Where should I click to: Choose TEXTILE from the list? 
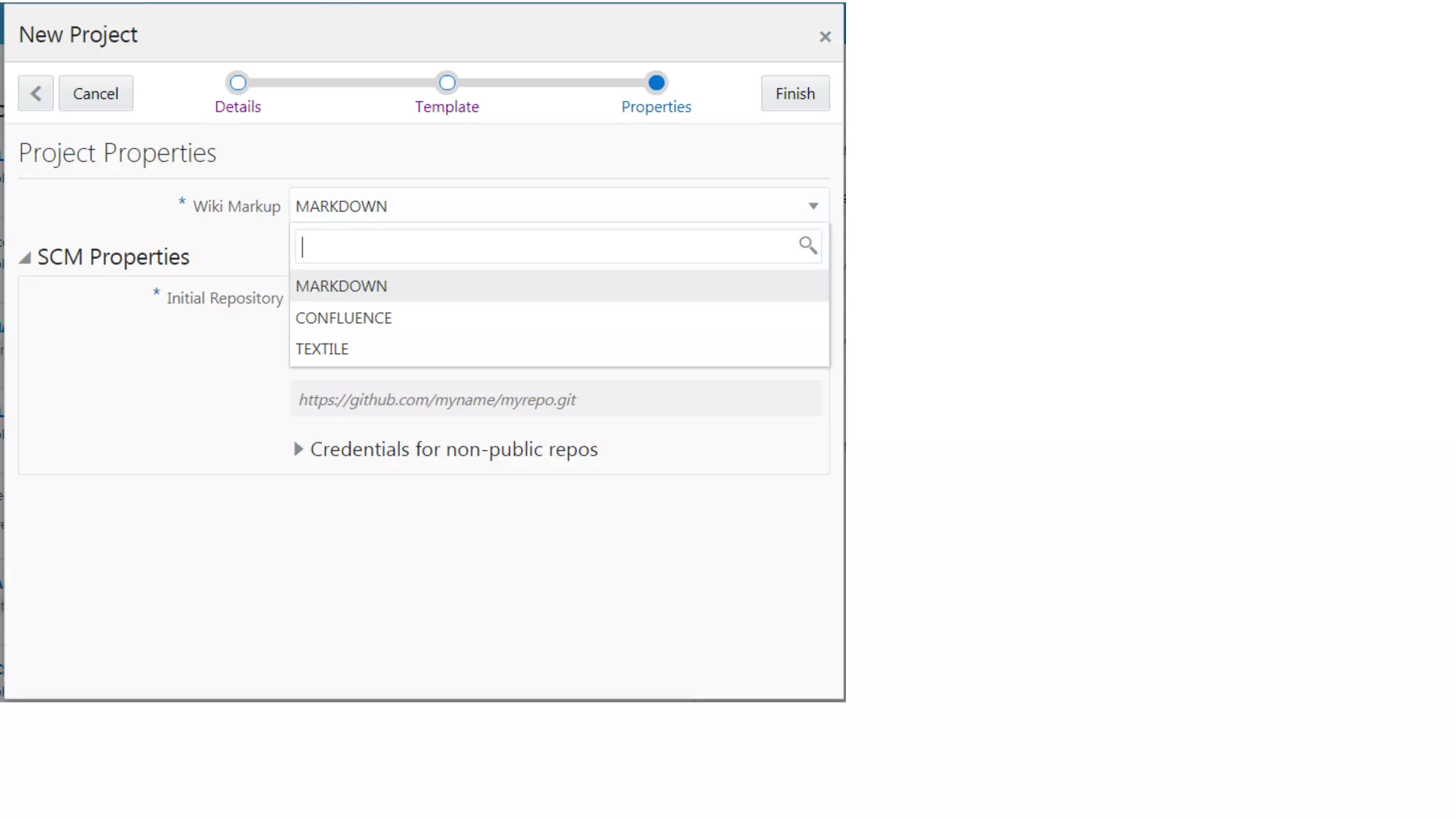tap(322, 349)
